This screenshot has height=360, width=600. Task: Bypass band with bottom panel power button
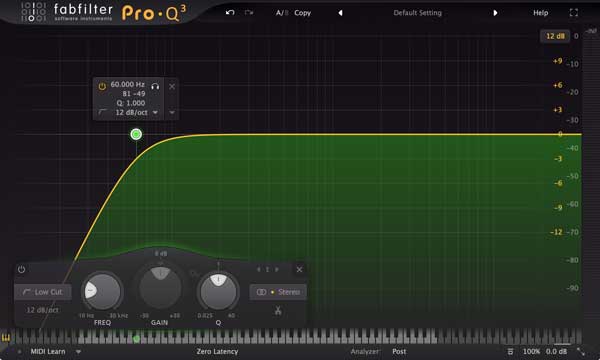pyautogui.click(x=21, y=269)
